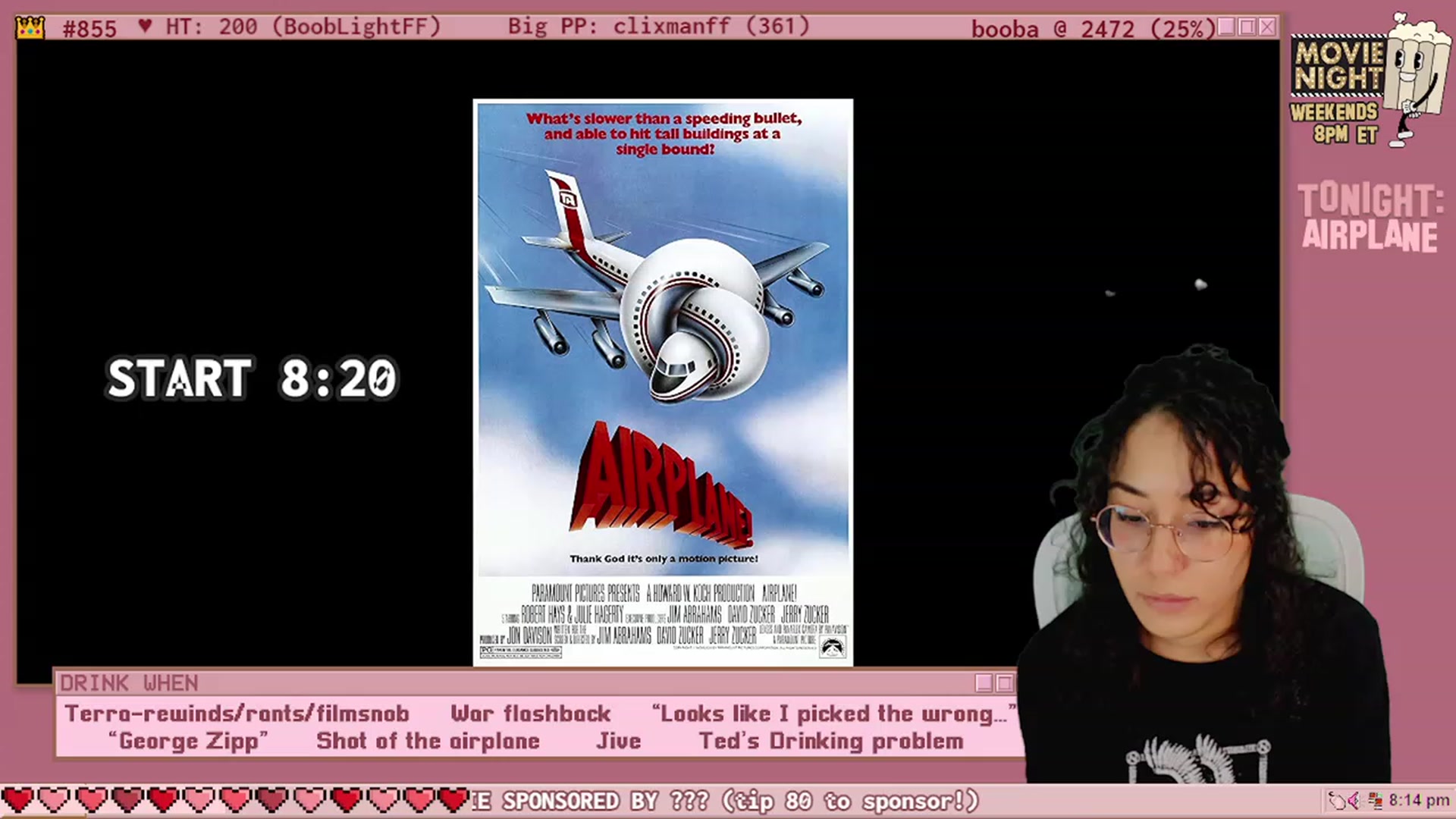
Task: Click the heart icon beside HT: 200
Action: 145,27
